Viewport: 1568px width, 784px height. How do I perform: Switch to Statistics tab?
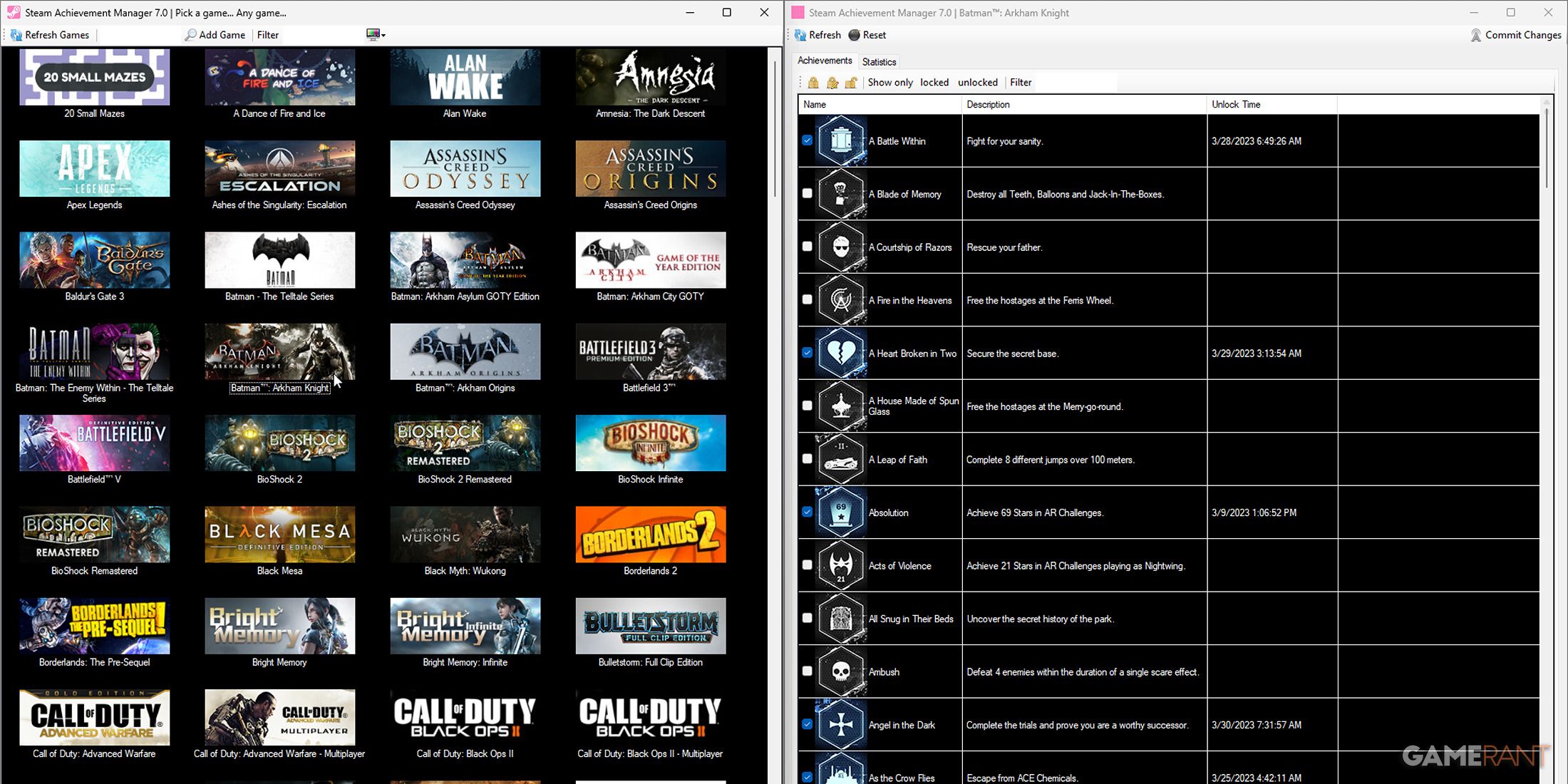878,60
